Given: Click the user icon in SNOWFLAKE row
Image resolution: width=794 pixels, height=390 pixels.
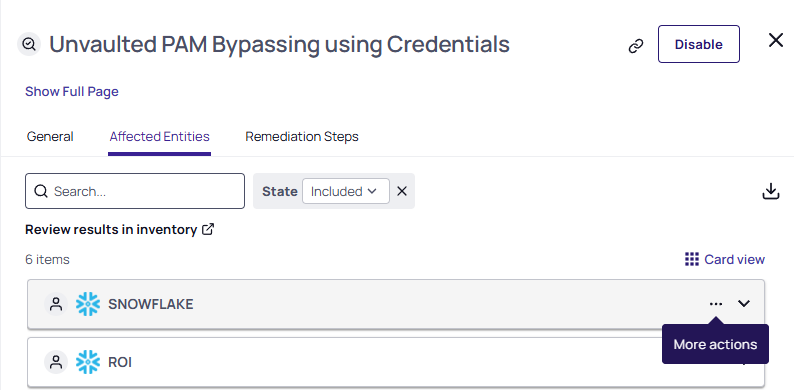Looking at the screenshot, I should [56, 304].
